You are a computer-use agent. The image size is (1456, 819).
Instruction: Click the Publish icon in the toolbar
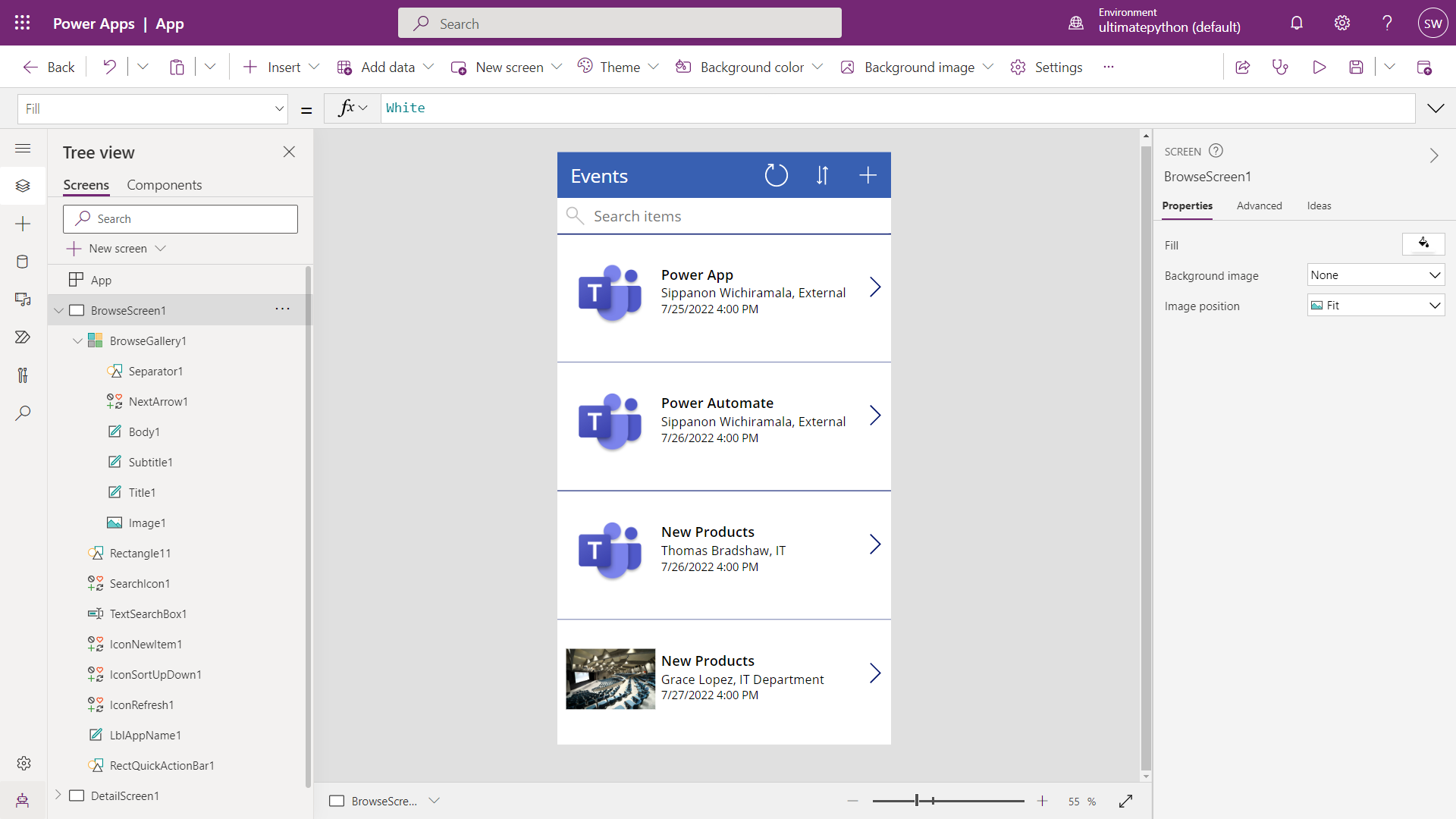click(1424, 67)
